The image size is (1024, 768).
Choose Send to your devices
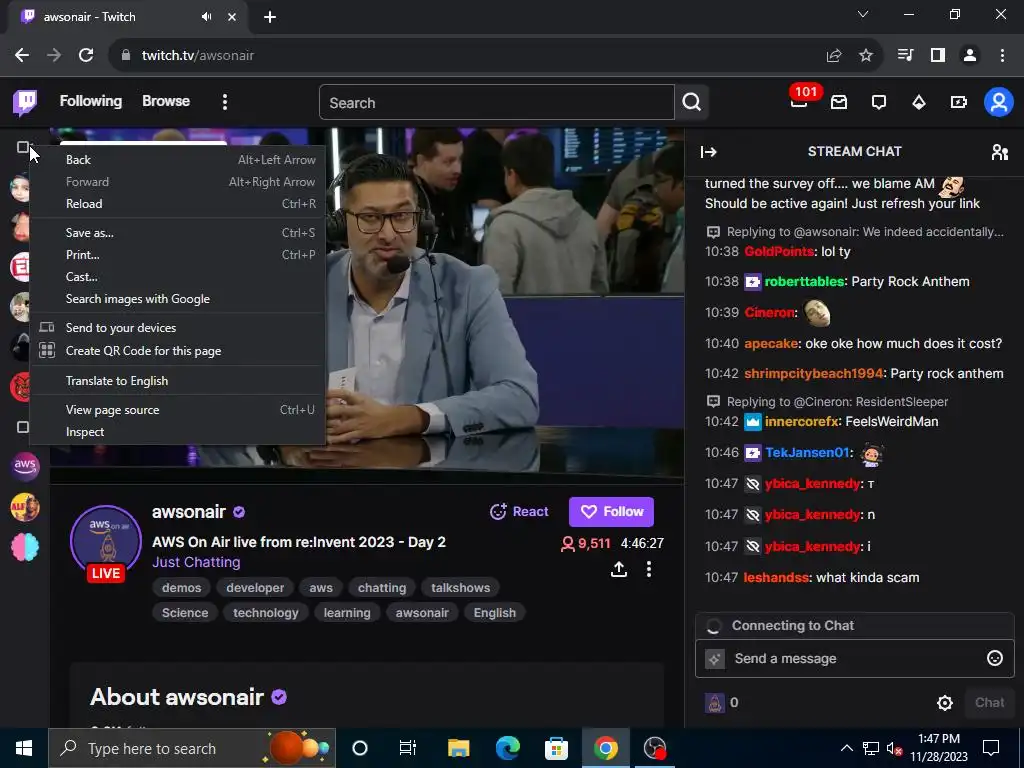click(x=178, y=328)
